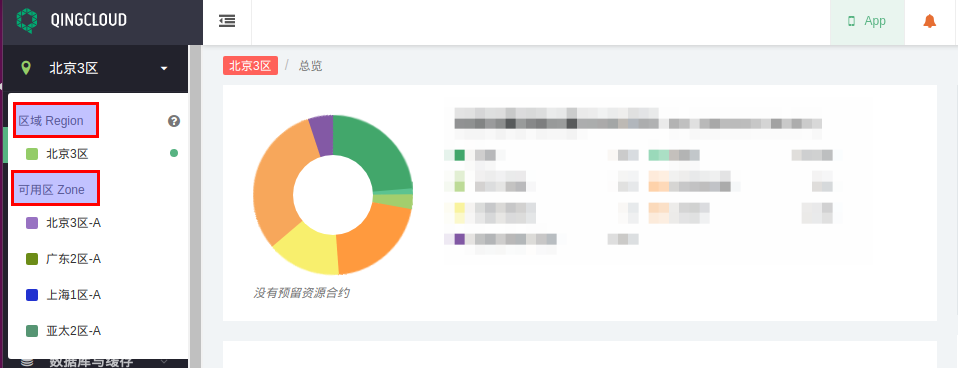Click the 总览 breadcrumb text
Viewport: 958px width, 368px height.
310,66
